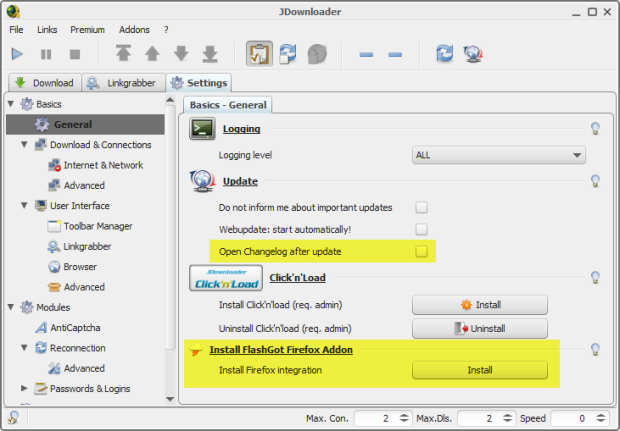Click the second blue dash toolbar icon
Screen dimensions: 620x431
coord(395,55)
